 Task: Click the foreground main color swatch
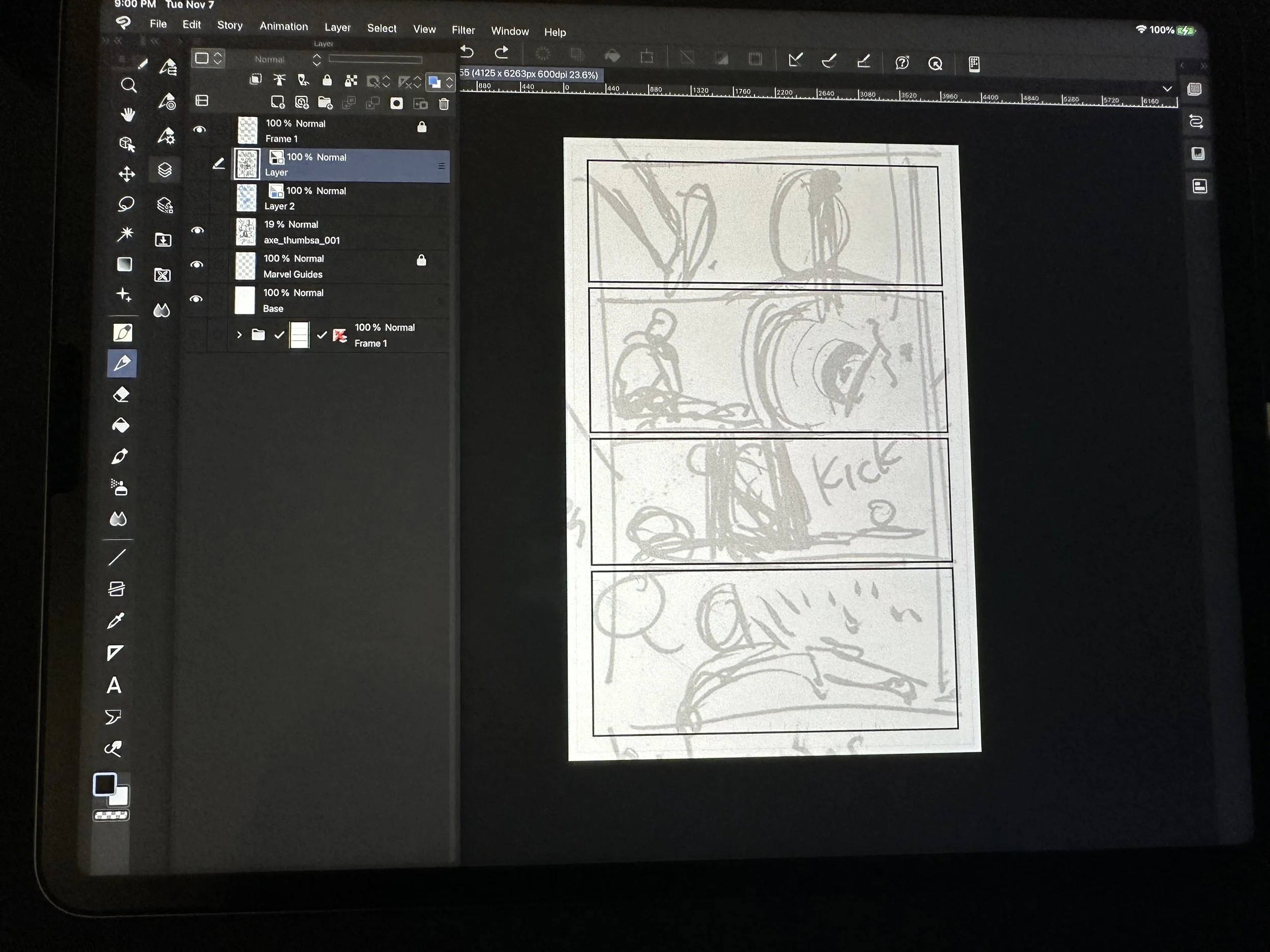point(105,784)
